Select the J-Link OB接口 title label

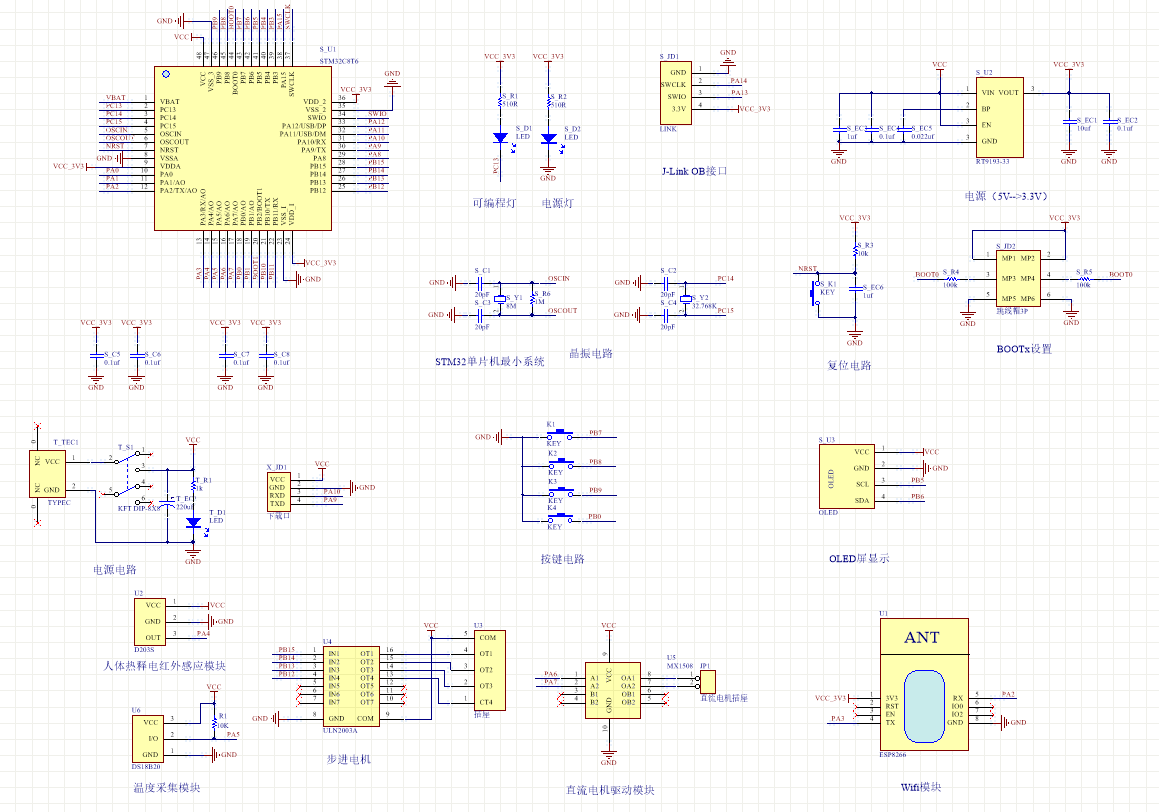pos(694,171)
